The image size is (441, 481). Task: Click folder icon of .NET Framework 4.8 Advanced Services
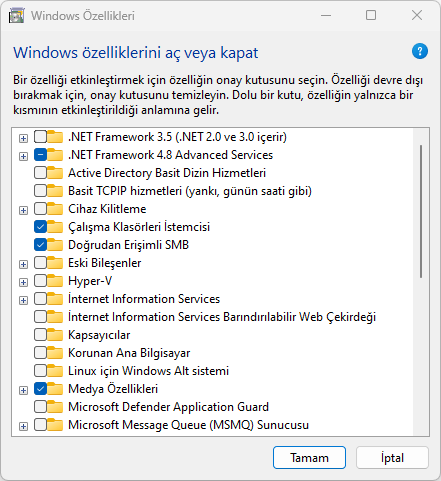[55, 155]
